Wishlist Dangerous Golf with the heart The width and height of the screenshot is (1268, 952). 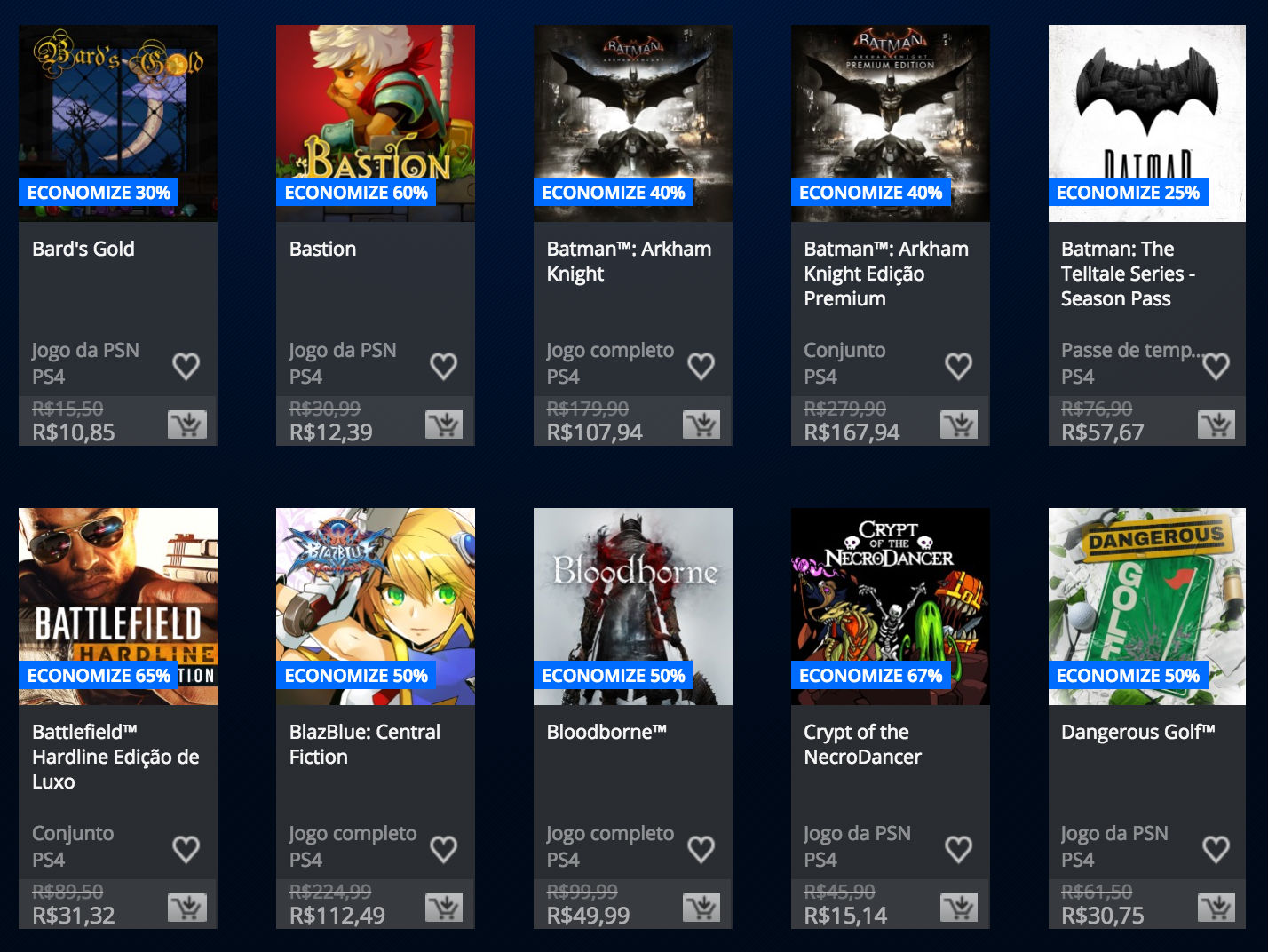pyautogui.click(x=1216, y=849)
